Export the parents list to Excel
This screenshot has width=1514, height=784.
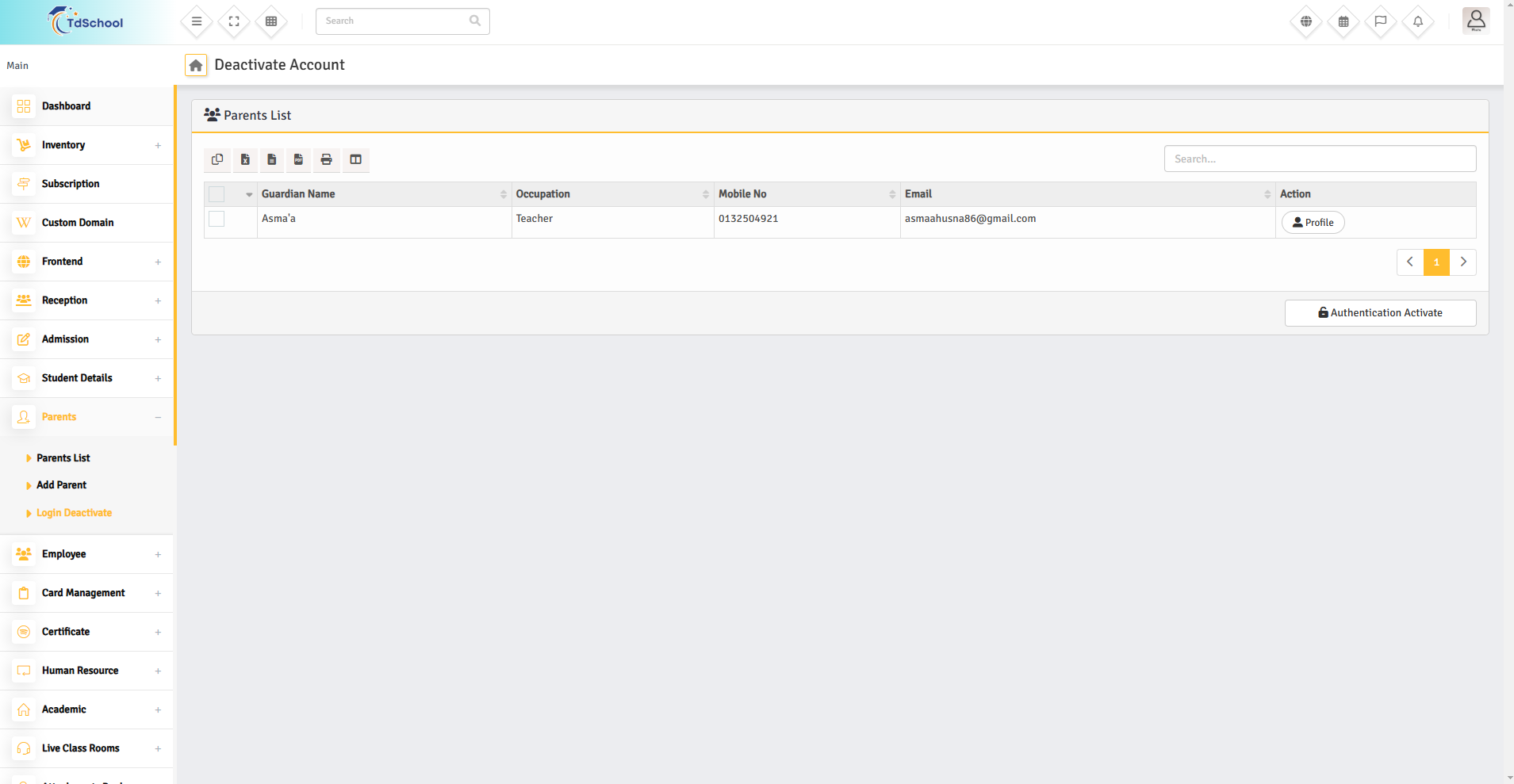click(245, 159)
